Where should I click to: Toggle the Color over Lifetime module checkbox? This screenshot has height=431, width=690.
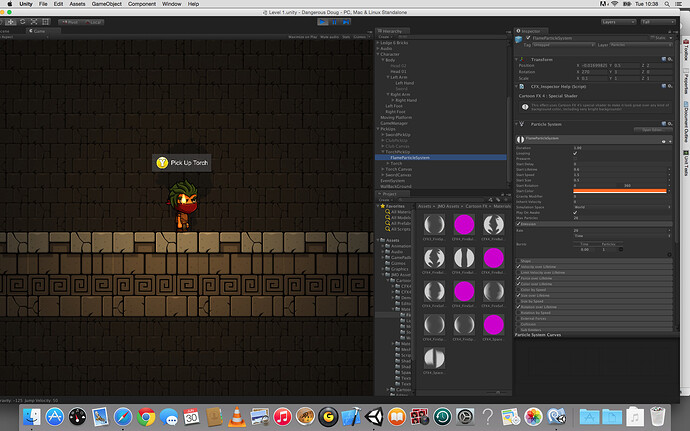tap(518, 284)
